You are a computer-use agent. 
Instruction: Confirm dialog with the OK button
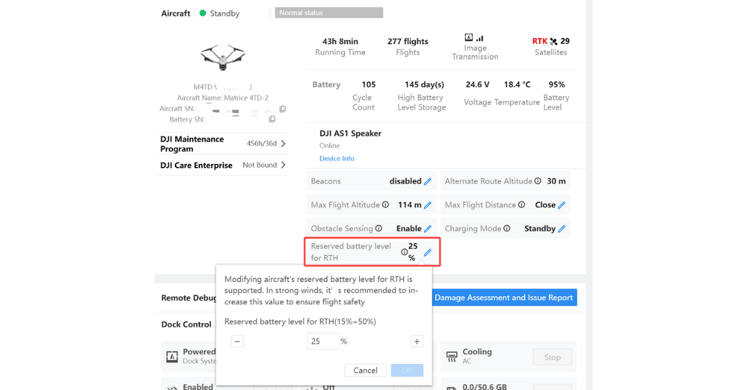407,370
